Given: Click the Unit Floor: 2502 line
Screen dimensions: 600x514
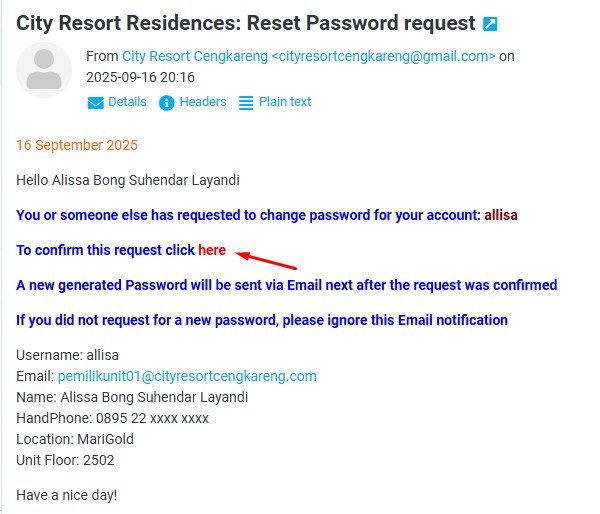Looking at the screenshot, I should click(65, 460).
